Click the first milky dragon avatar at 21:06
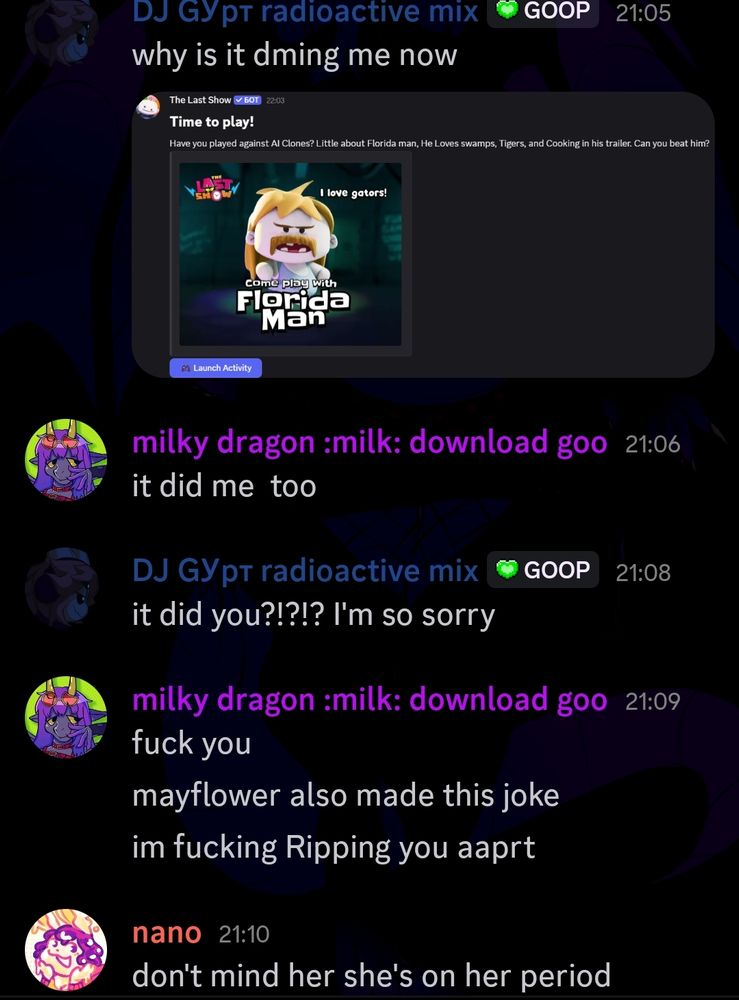 pos(66,459)
